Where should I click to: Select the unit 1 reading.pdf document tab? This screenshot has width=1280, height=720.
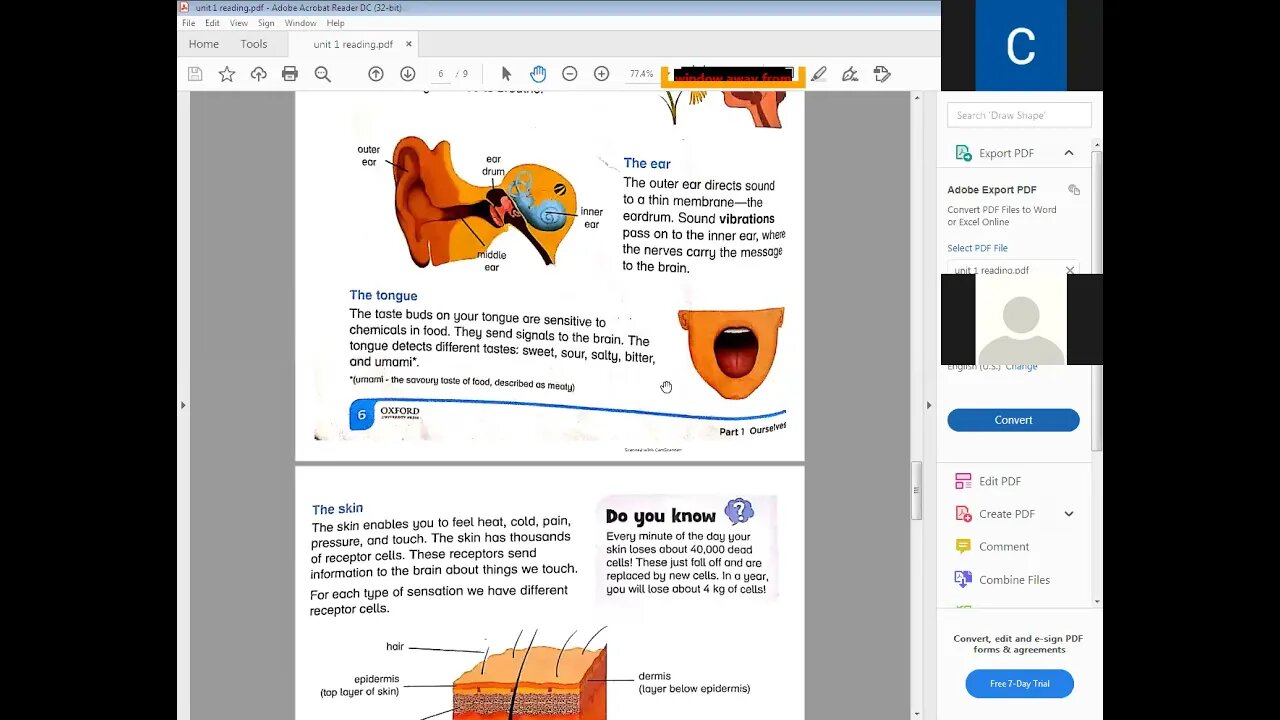coord(353,44)
